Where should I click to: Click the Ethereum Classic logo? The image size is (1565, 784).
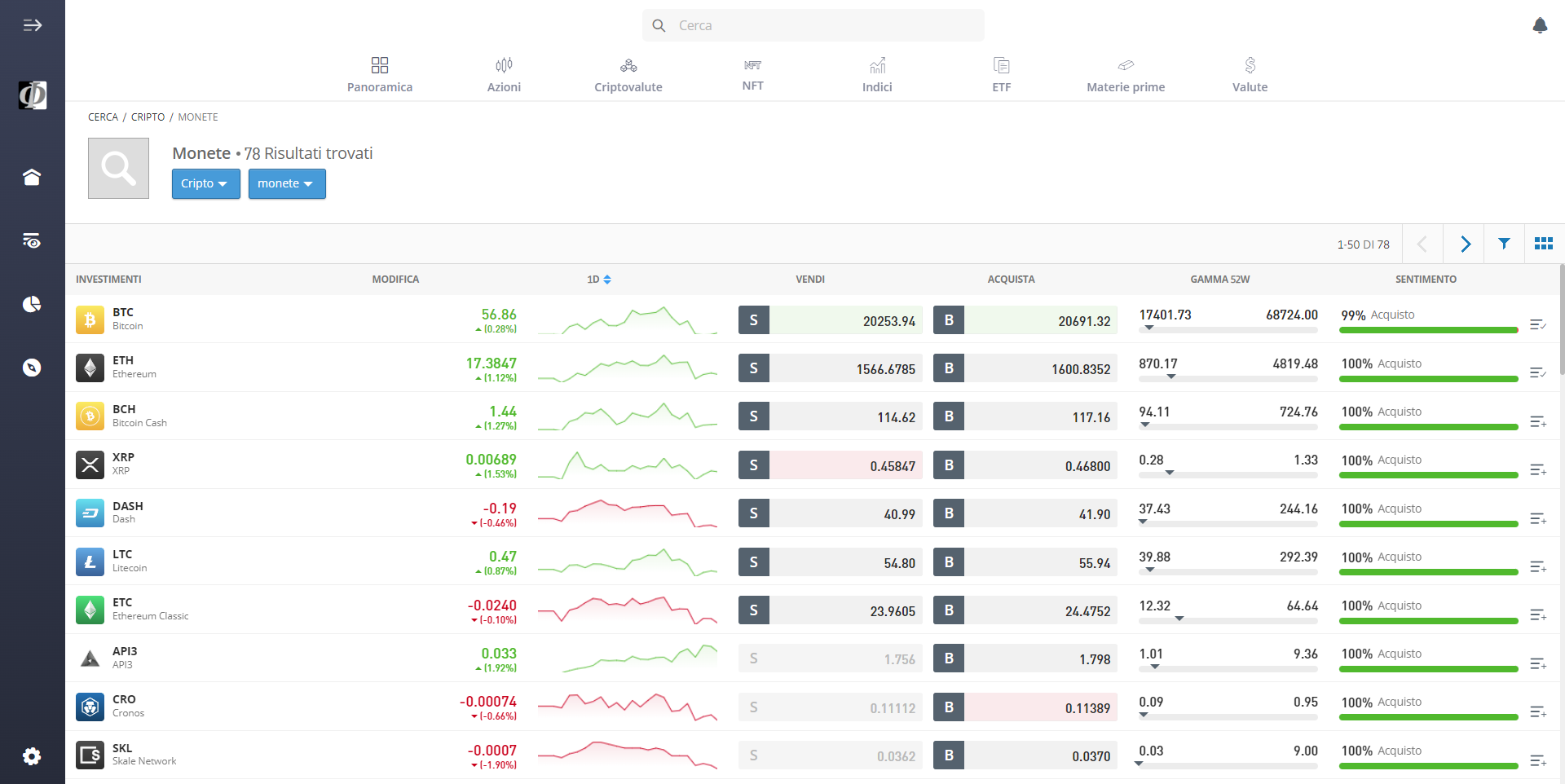[90, 610]
